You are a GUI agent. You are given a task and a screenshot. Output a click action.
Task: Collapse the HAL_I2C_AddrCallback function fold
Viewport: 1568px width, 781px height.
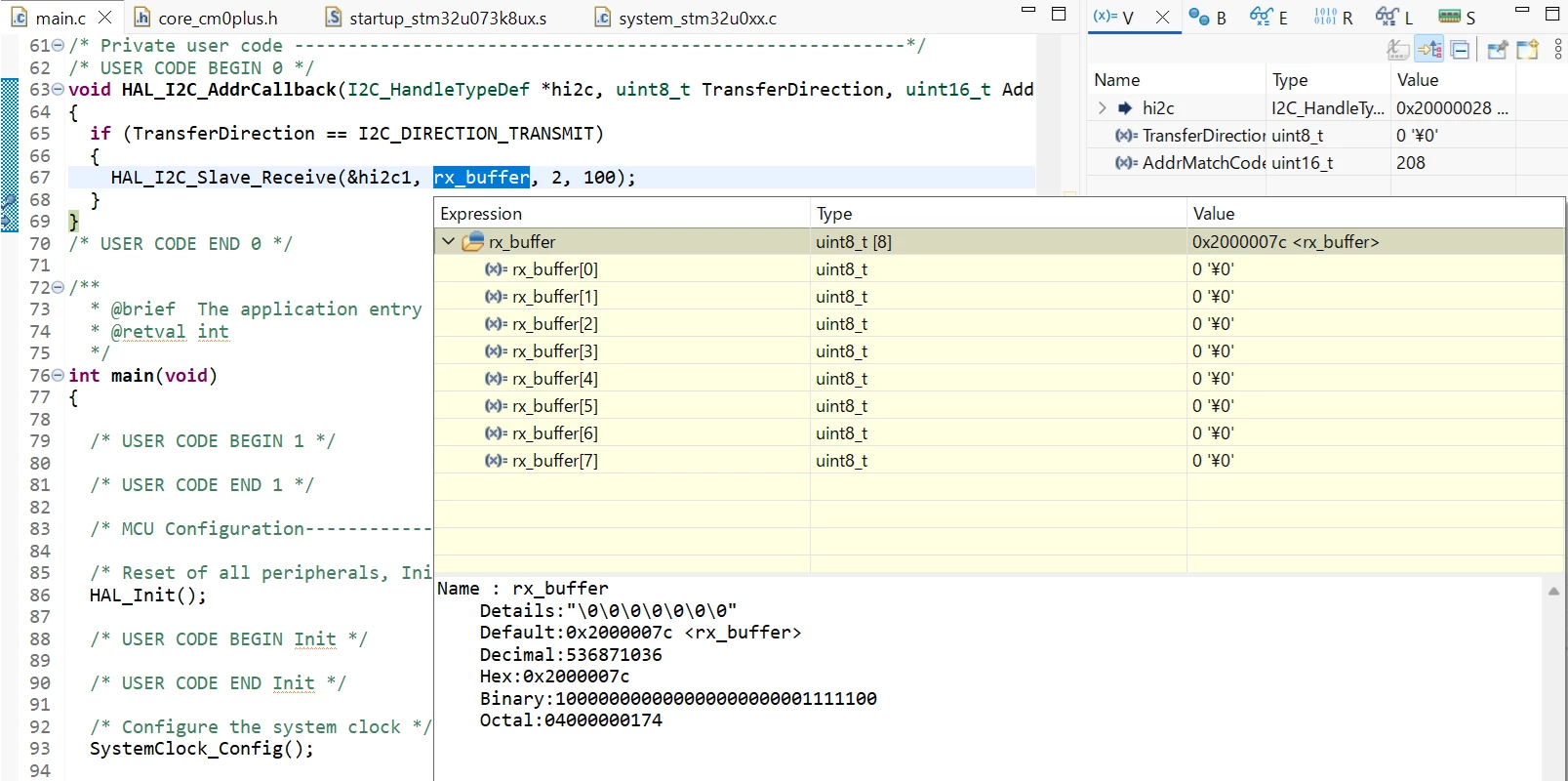[59, 90]
